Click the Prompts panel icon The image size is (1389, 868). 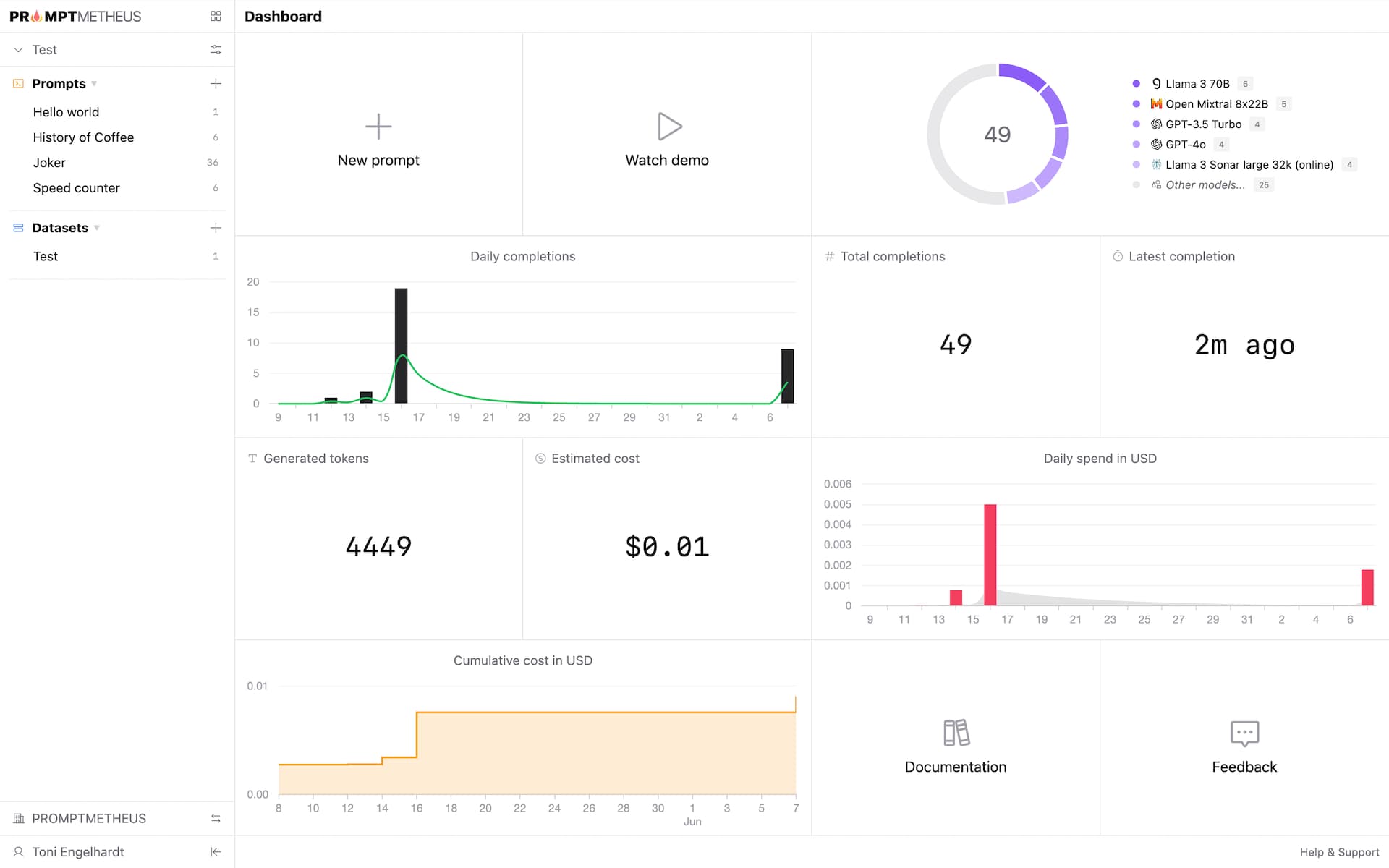point(17,83)
